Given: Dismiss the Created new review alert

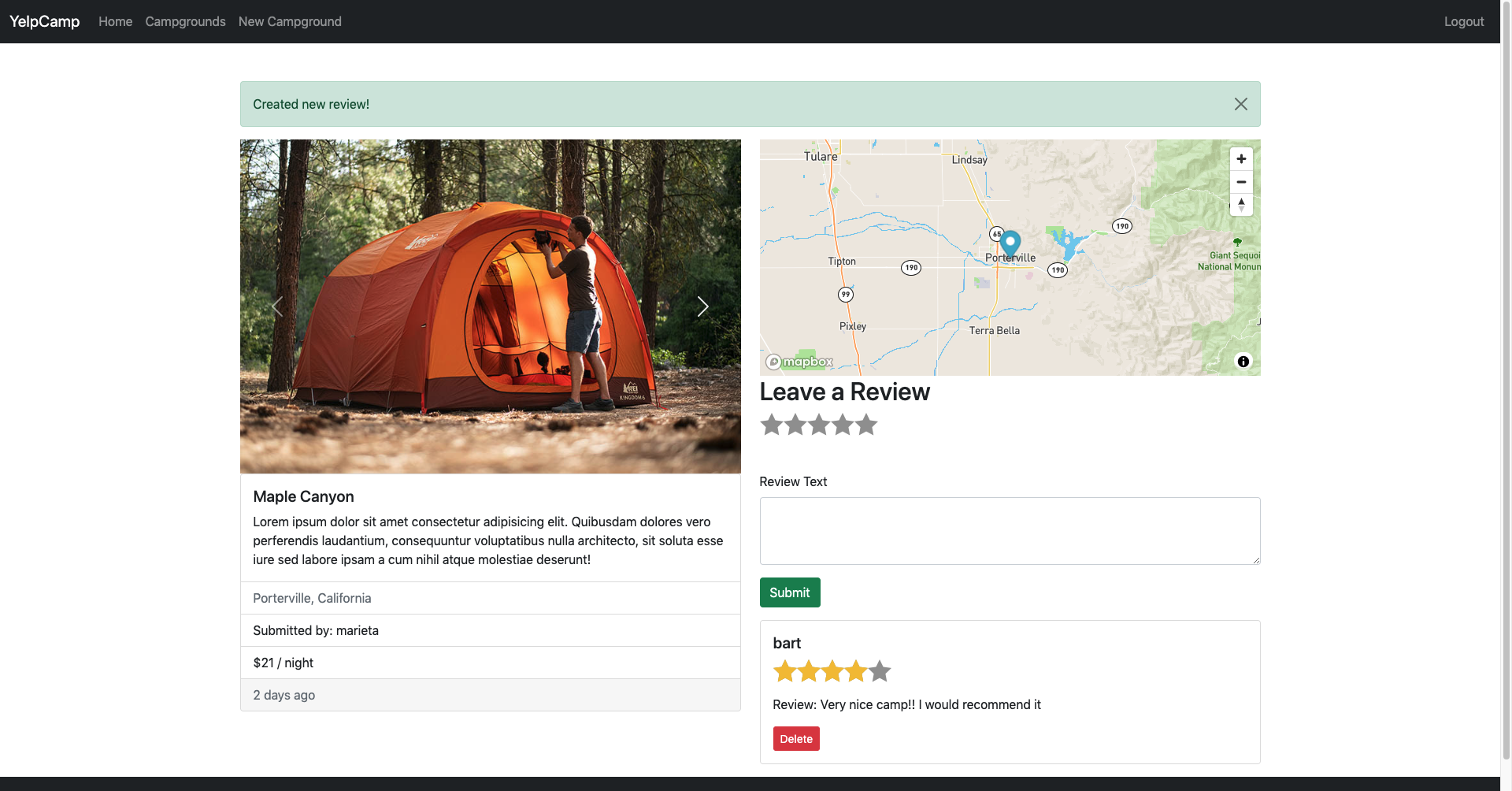Looking at the screenshot, I should [1240, 103].
